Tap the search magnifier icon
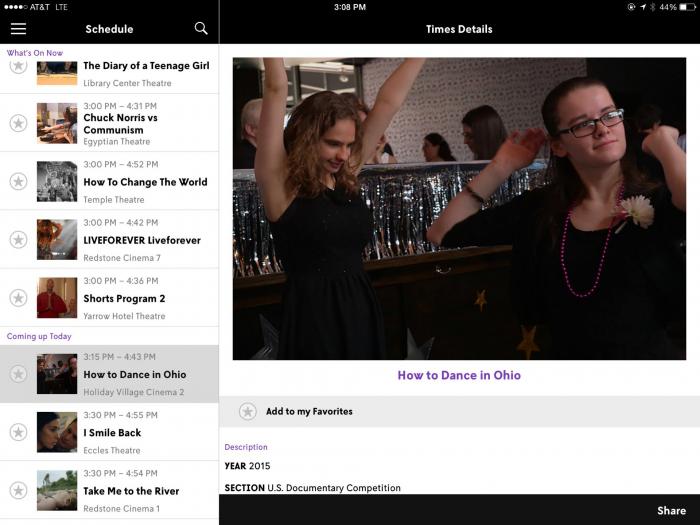Image resolution: width=700 pixels, height=525 pixels. coord(201,29)
